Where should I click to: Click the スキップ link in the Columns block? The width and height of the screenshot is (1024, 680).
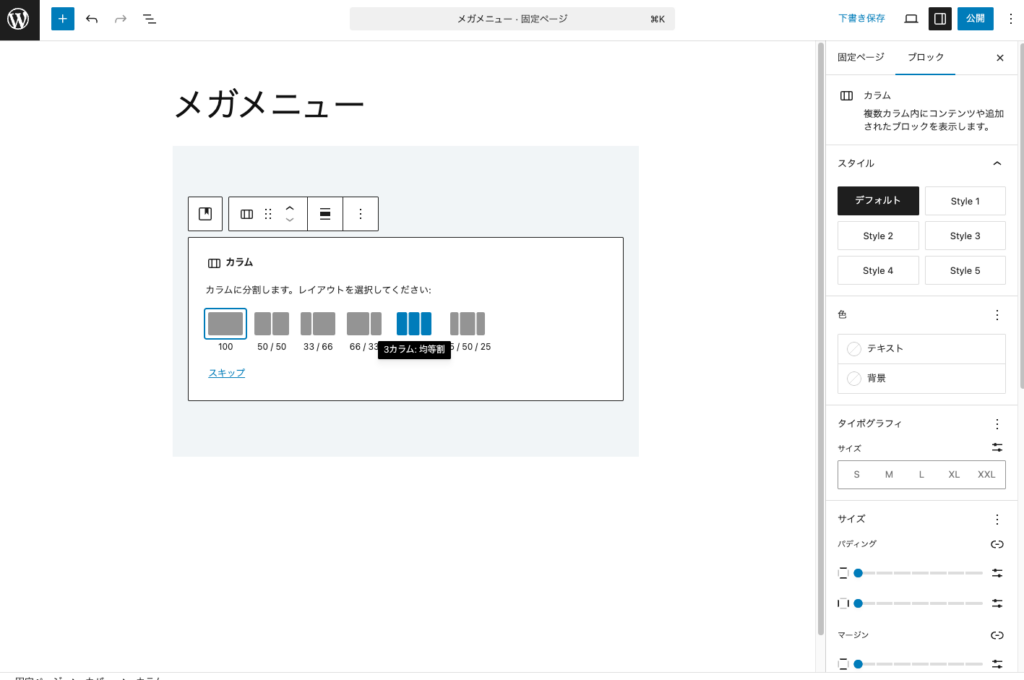(x=225, y=372)
